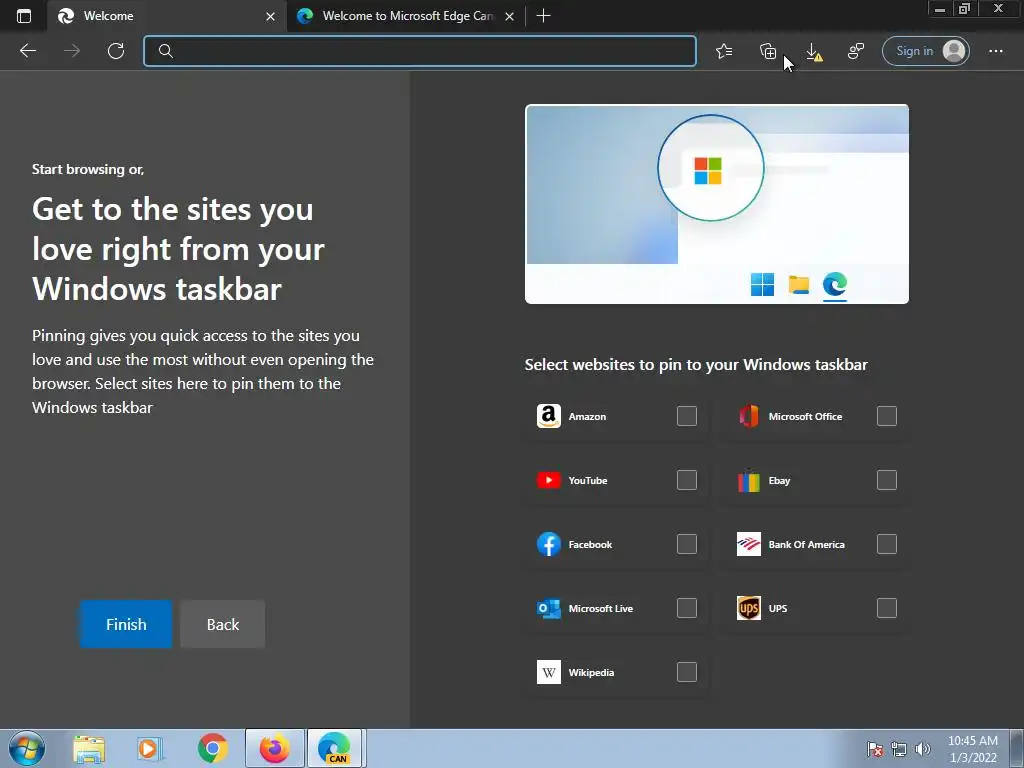Open the Windows Start orb
1024x768 pixels.
pyautogui.click(x=27, y=748)
